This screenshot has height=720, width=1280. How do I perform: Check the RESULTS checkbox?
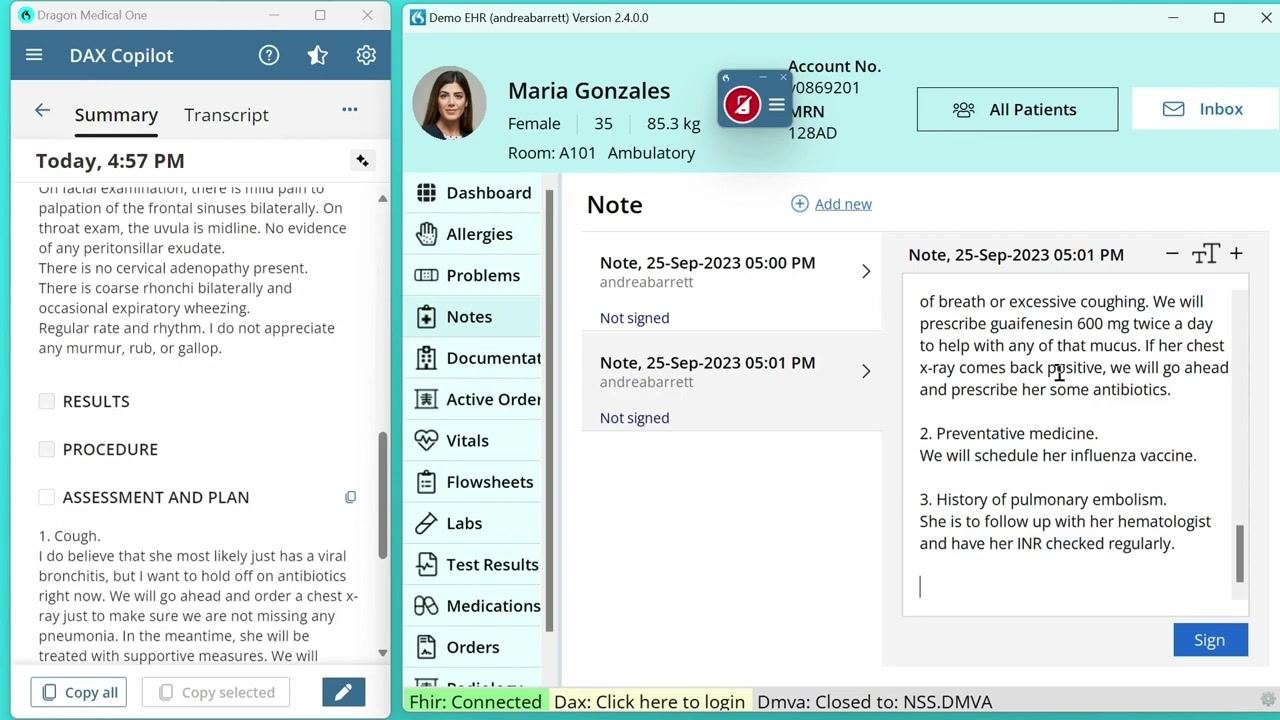(46, 401)
